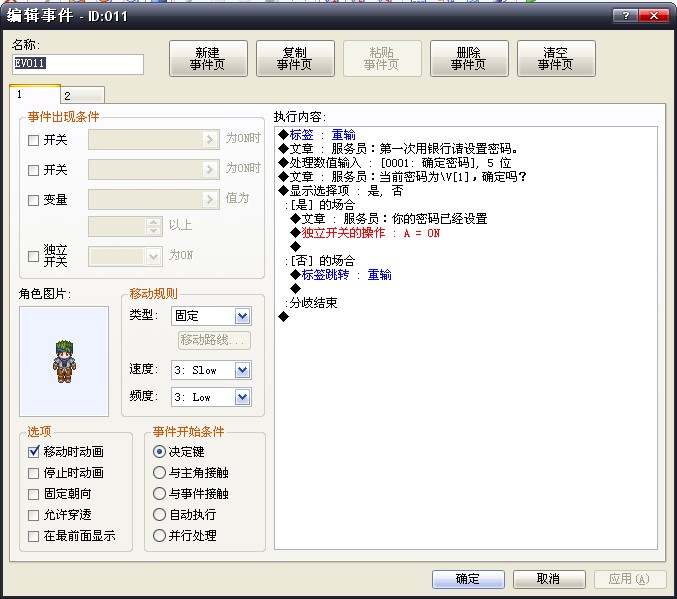Open the 独立开关 condition dropdown
Viewport: 677px width, 599px height.
click(153, 257)
